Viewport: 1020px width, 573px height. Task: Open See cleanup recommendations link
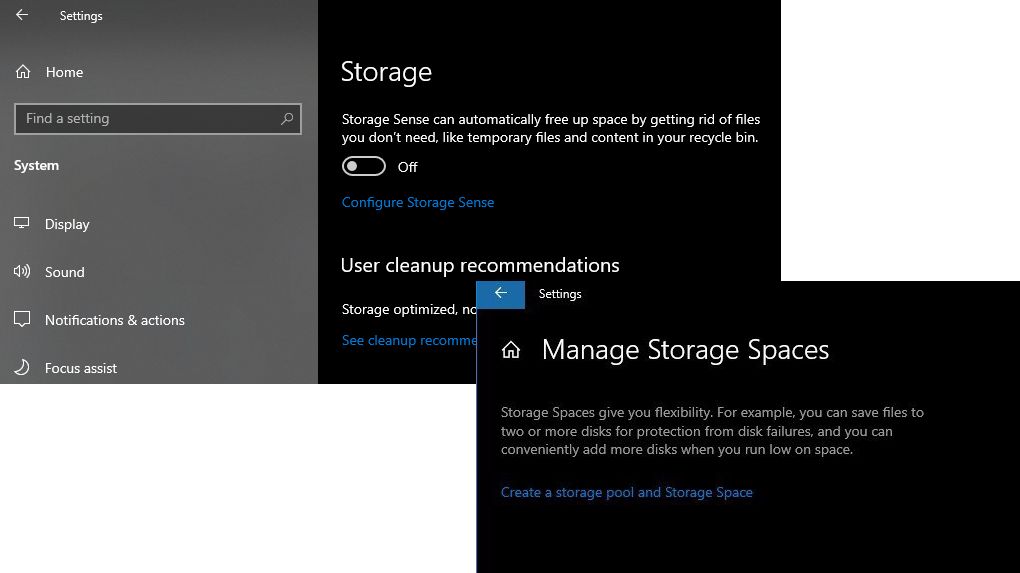pyautogui.click(x=409, y=340)
